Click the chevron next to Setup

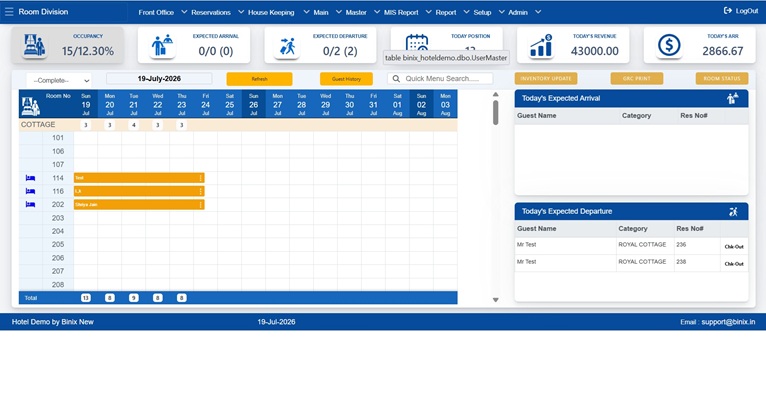[x=502, y=12]
